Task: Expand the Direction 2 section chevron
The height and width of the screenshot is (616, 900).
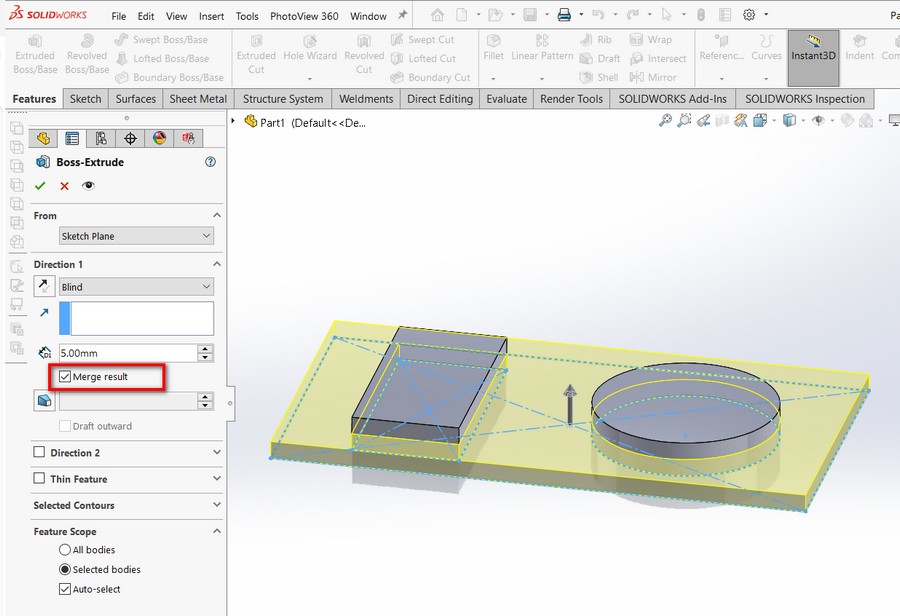Action: [x=217, y=452]
